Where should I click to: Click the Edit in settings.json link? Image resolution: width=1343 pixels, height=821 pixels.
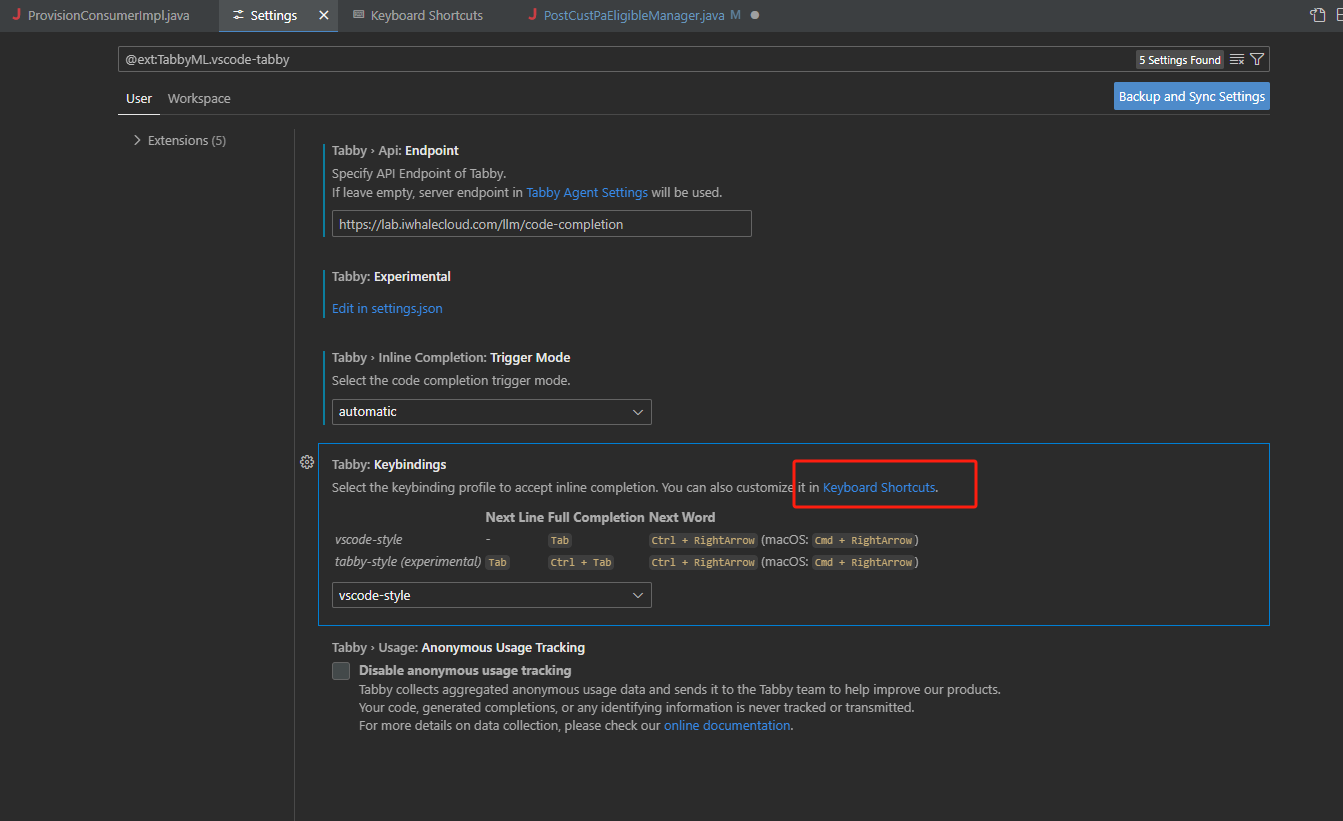[387, 309]
